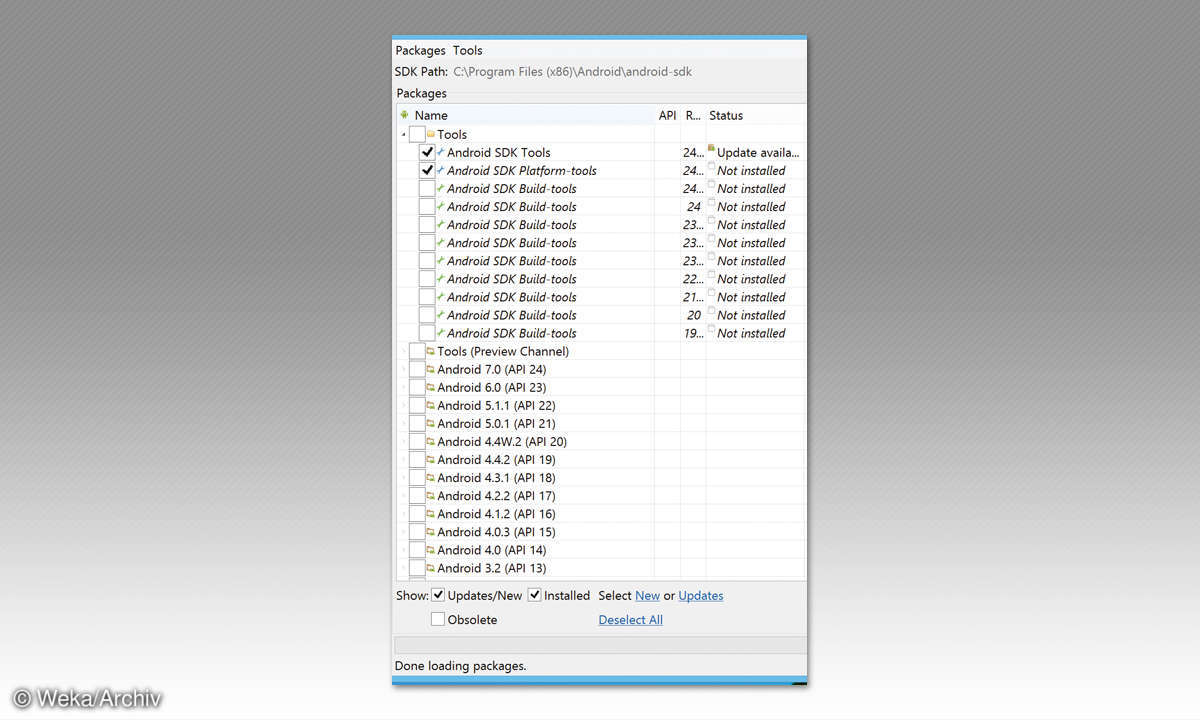
Task: Check the Android 6.0 (API 23) checkbox
Action: (x=417, y=387)
